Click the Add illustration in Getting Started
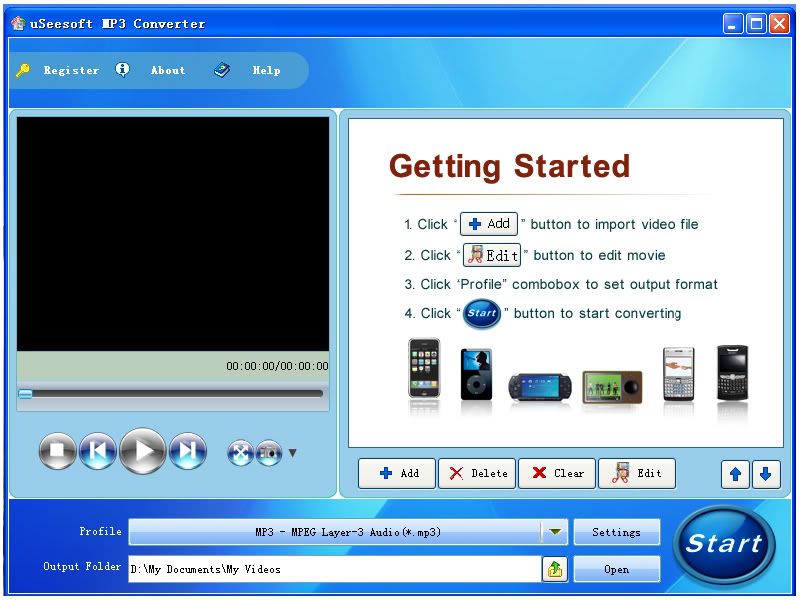The image size is (800, 600). point(489,224)
